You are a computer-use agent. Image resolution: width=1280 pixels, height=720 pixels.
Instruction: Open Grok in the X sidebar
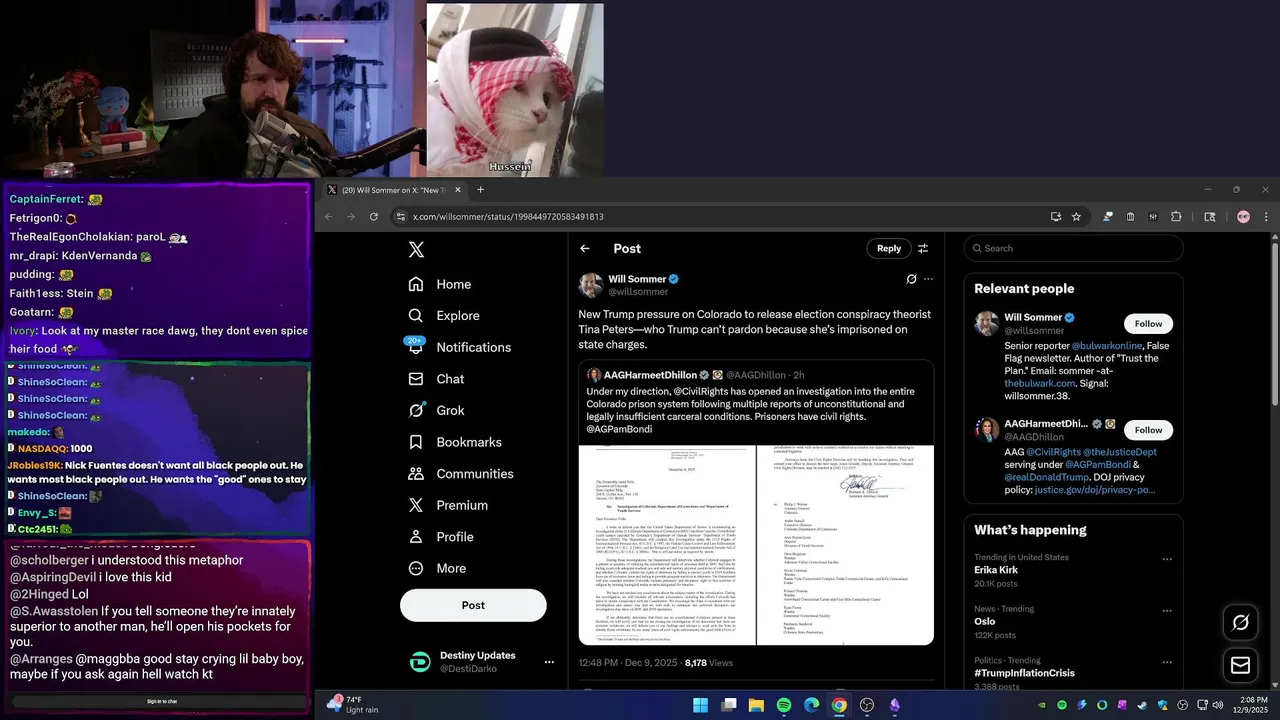[x=436, y=410]
